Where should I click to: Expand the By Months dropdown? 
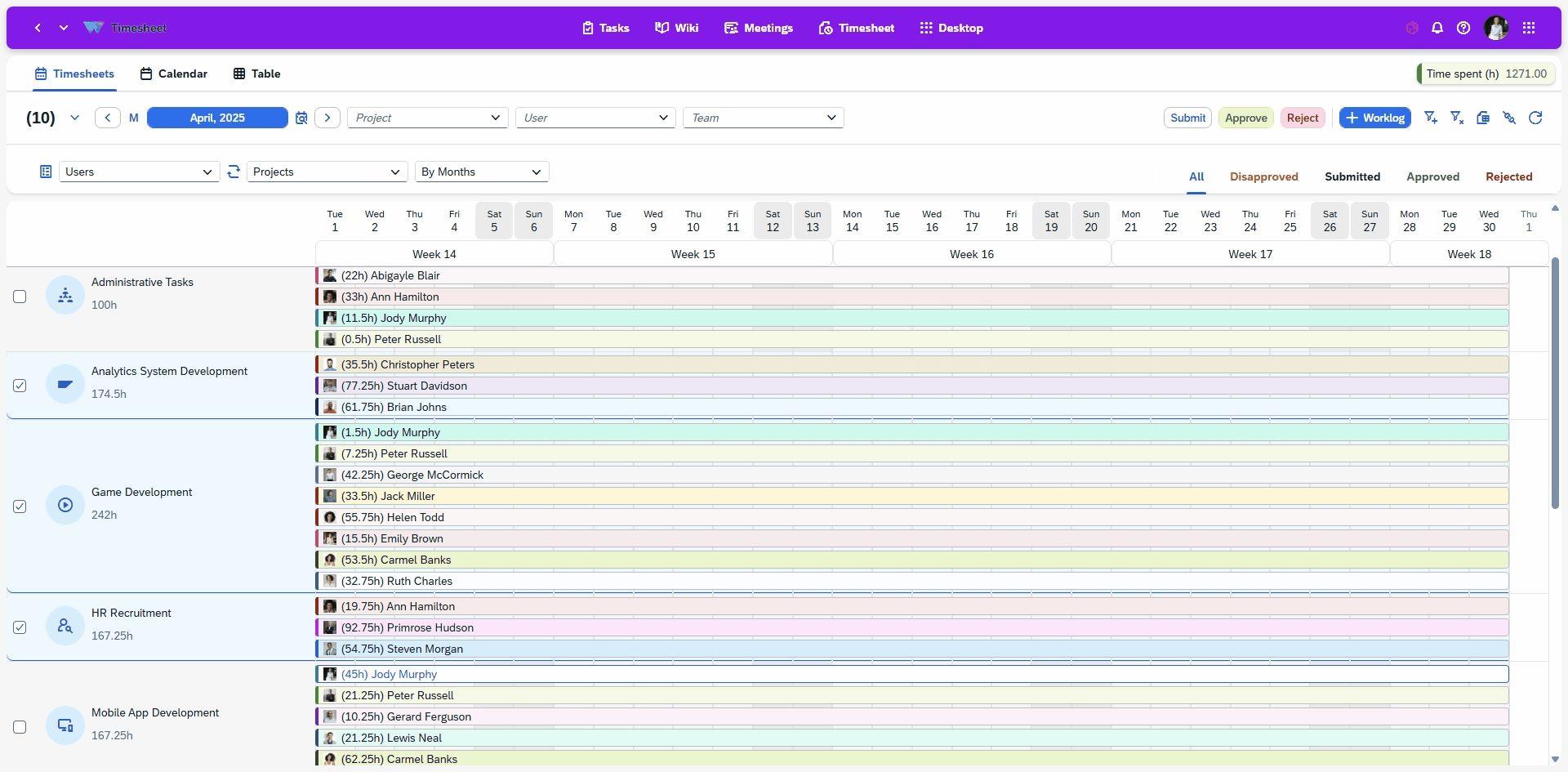coord(481,172)
